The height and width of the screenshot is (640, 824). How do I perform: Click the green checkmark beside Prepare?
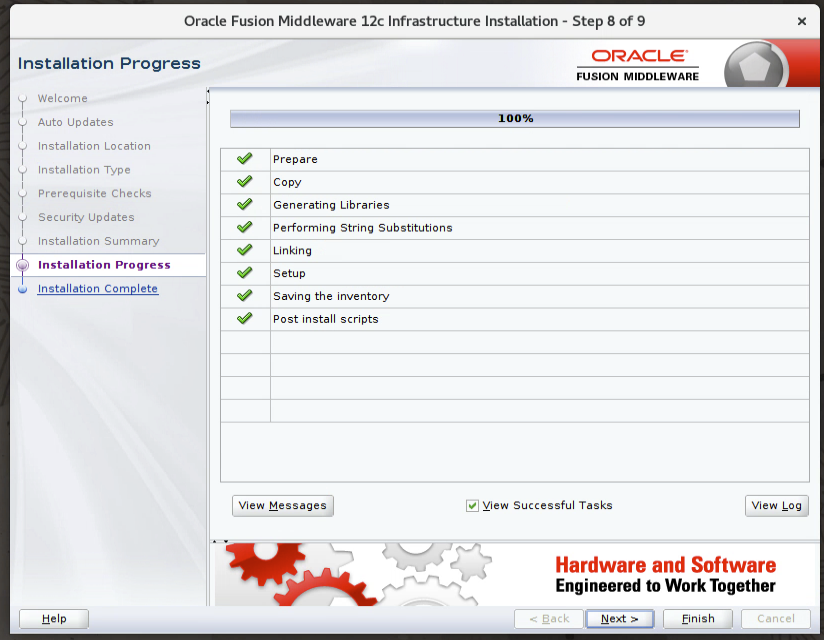click(x=244, y=158)
